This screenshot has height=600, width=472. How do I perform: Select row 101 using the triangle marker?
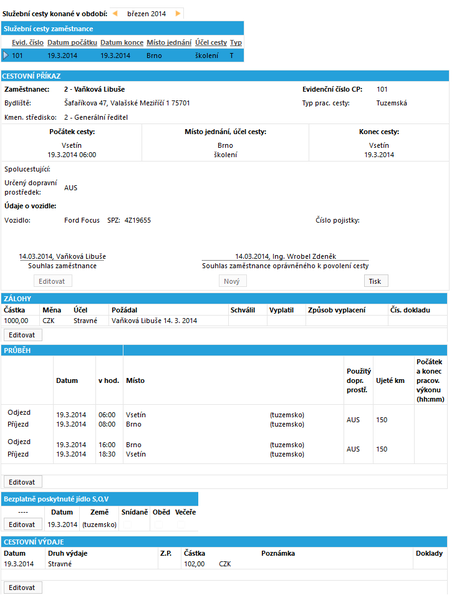(x=5, y=55)
